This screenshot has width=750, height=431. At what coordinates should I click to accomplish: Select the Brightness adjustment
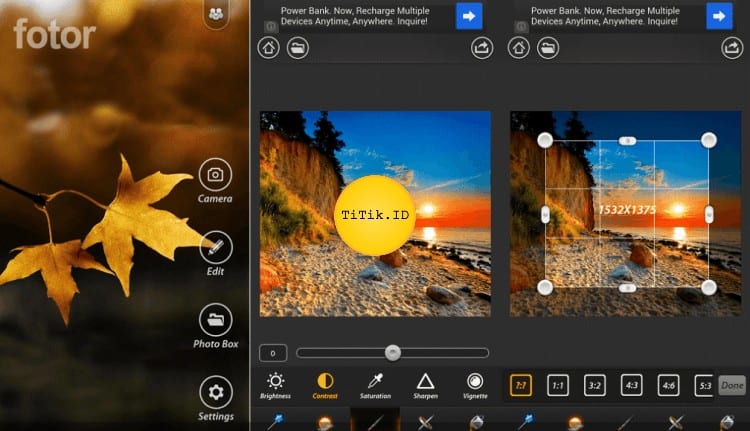click(275, 382)
